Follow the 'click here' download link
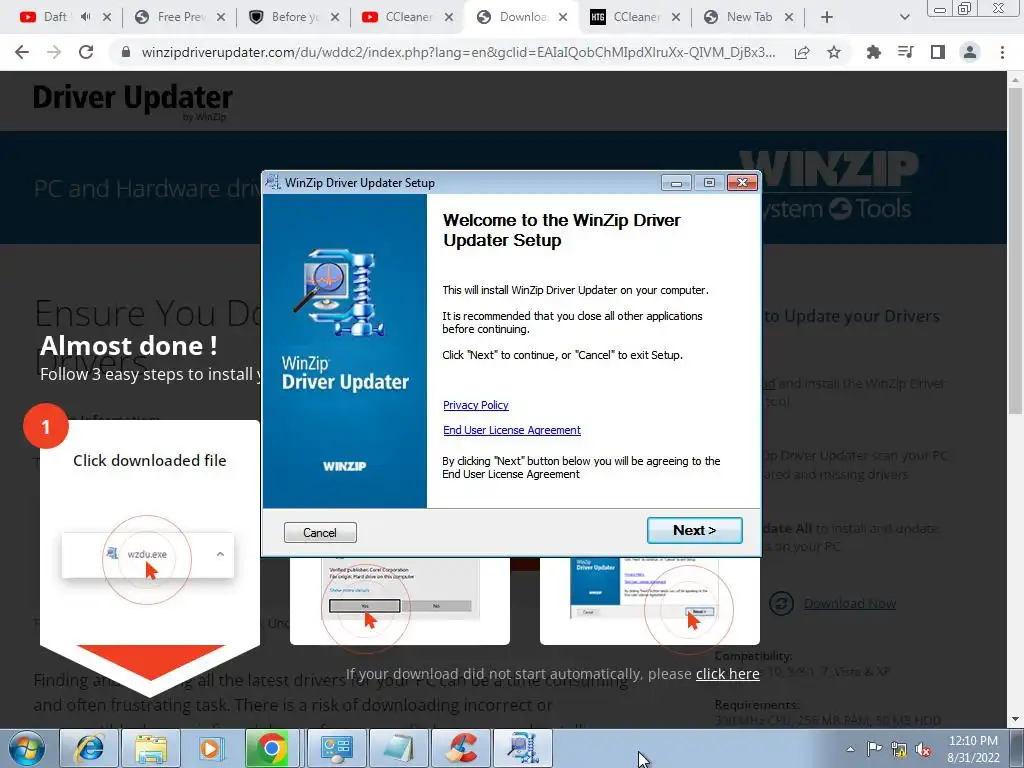Screen dimensions: 1024x768 point(728,673)
